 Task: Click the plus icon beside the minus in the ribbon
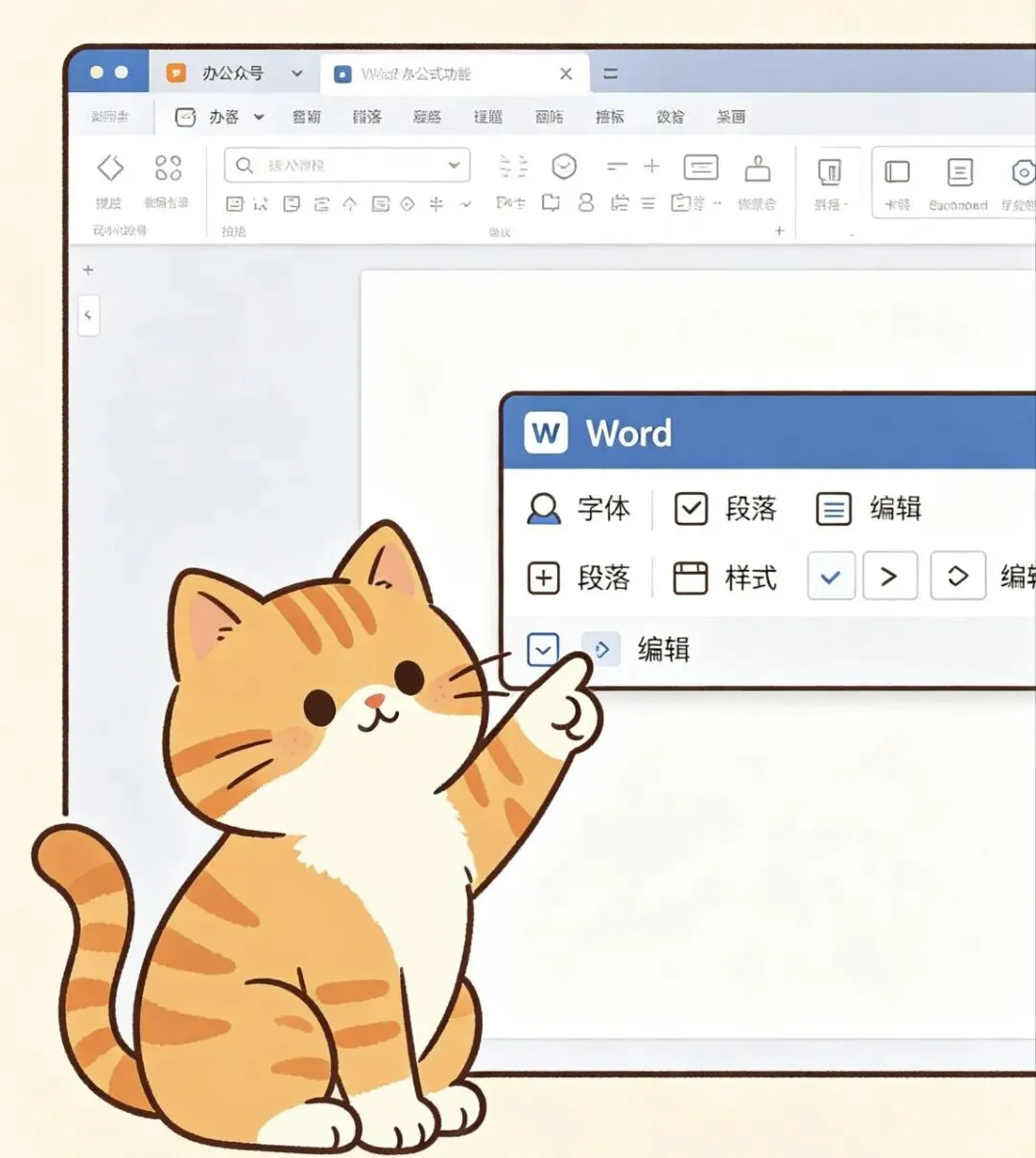(x=651, y=166)
